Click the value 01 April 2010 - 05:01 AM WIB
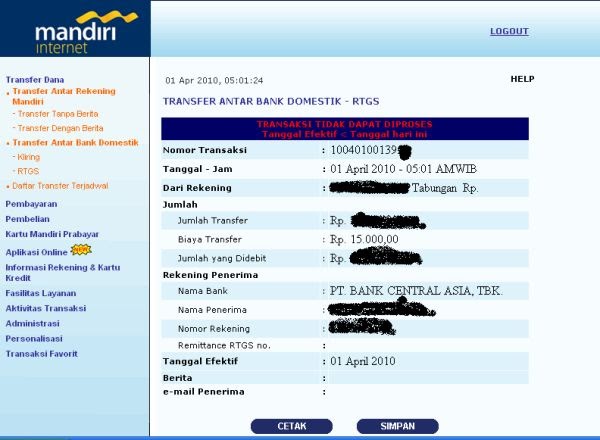This screenshot has width=600, height=440. pos(403,169)
